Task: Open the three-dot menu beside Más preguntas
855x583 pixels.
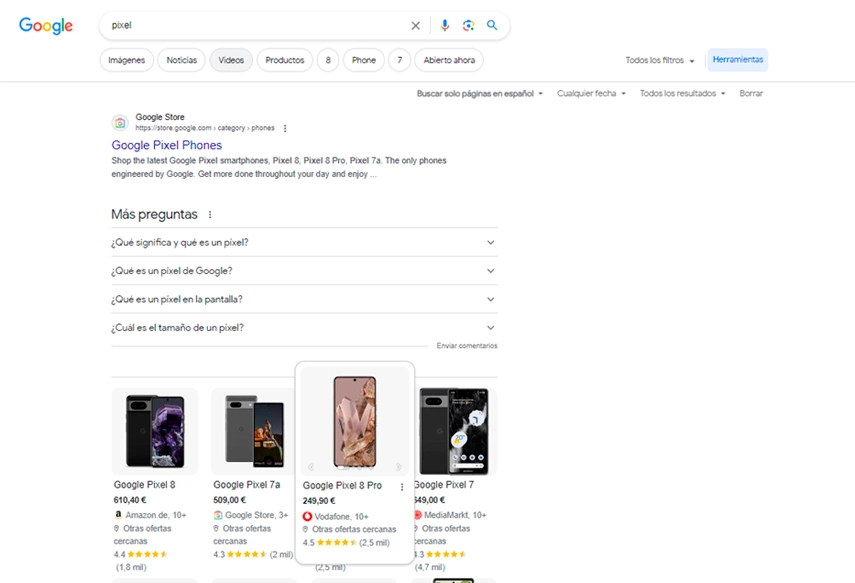Action: click(210, 214)
